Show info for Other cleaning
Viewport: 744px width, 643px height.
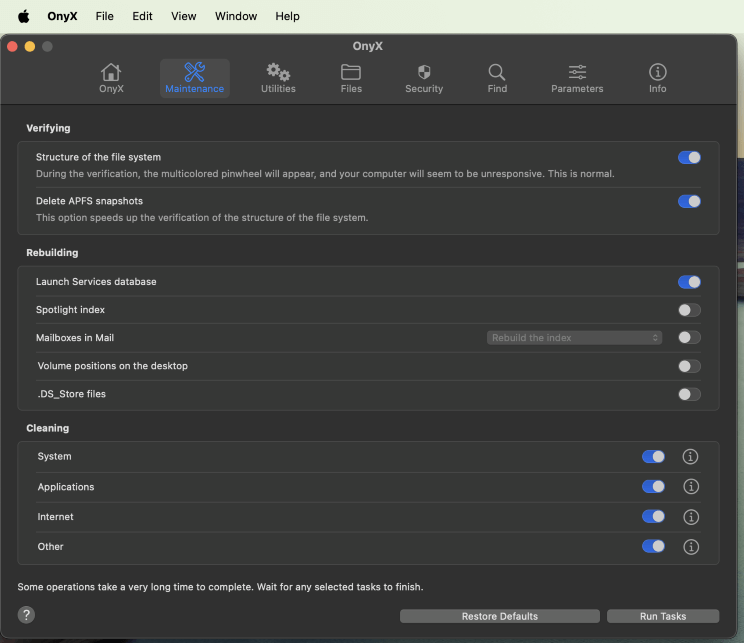(691, 547)
